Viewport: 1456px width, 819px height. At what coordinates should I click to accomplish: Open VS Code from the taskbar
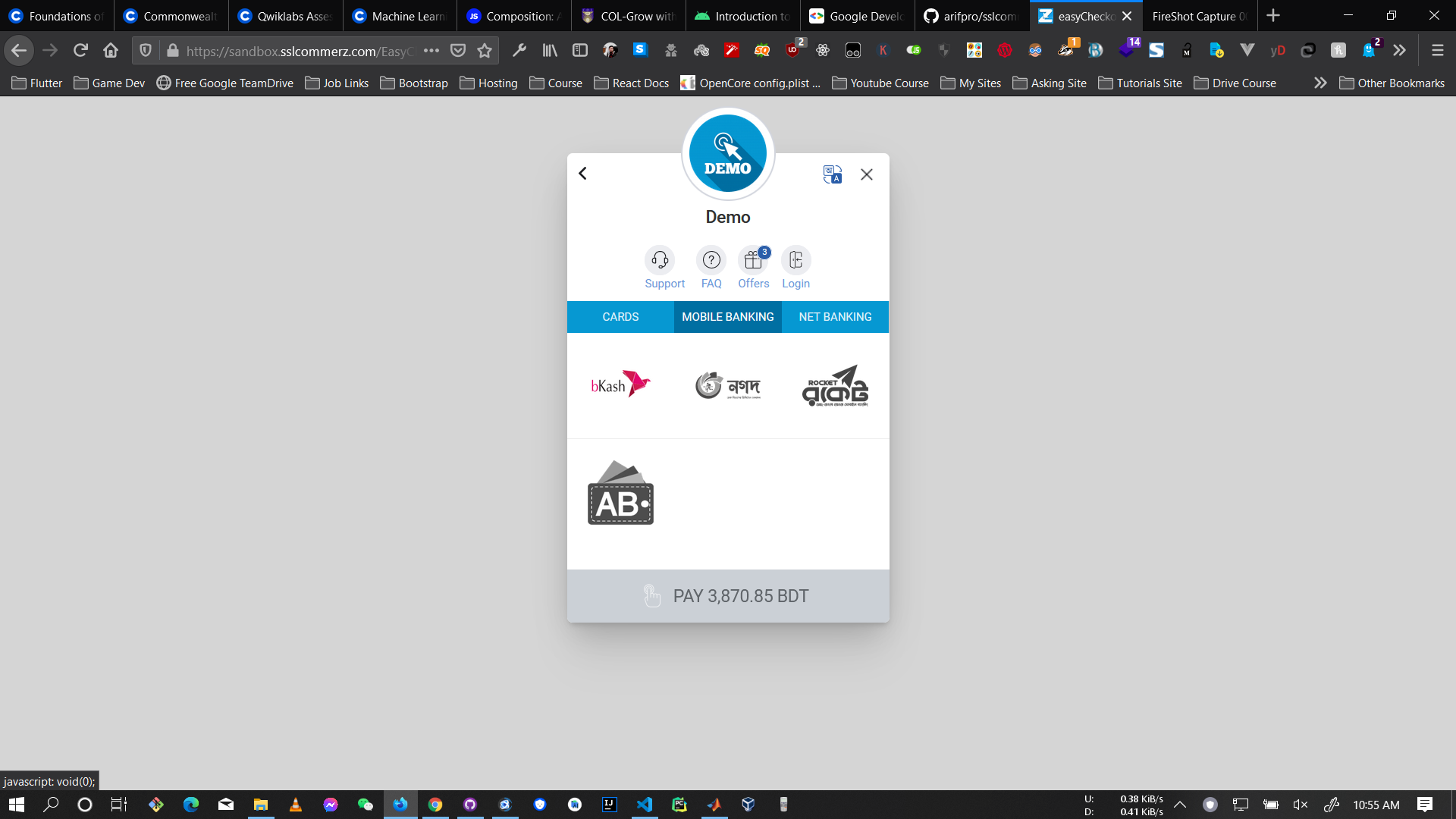(x=645, y=805)
